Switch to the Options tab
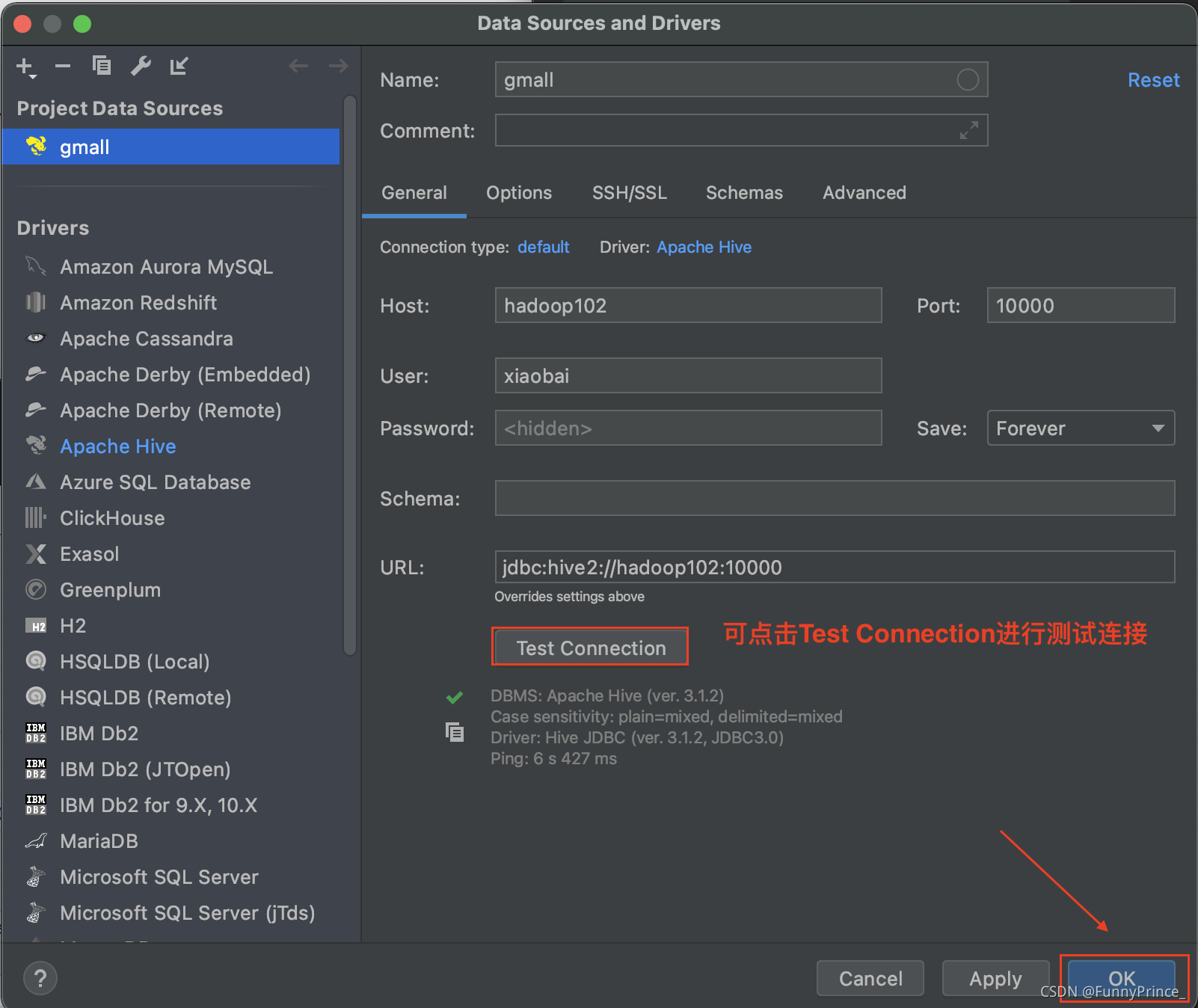This screenshot has height=1008, width=1198. tap(519, 193)
